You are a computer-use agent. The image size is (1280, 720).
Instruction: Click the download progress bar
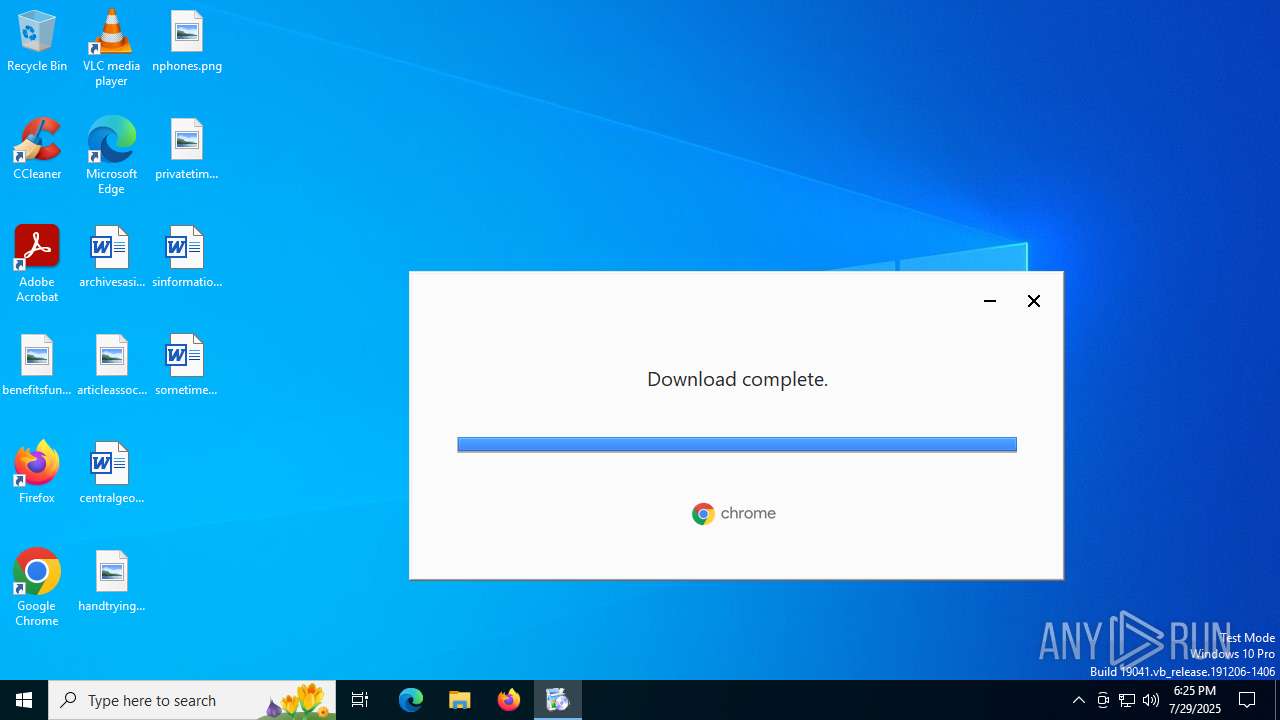pyautogui.click(x=737, y=444)
